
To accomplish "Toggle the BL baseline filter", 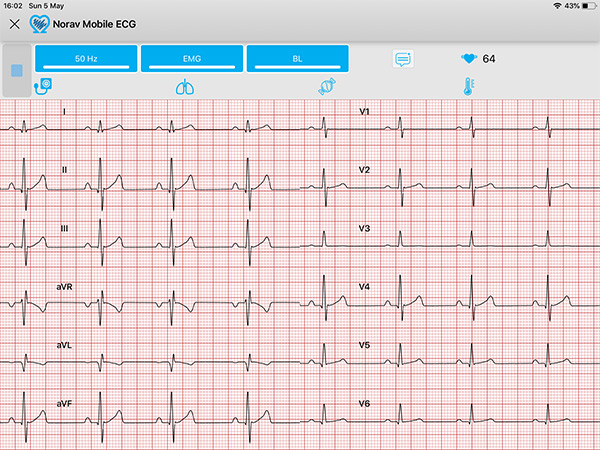I will (298, 59).
